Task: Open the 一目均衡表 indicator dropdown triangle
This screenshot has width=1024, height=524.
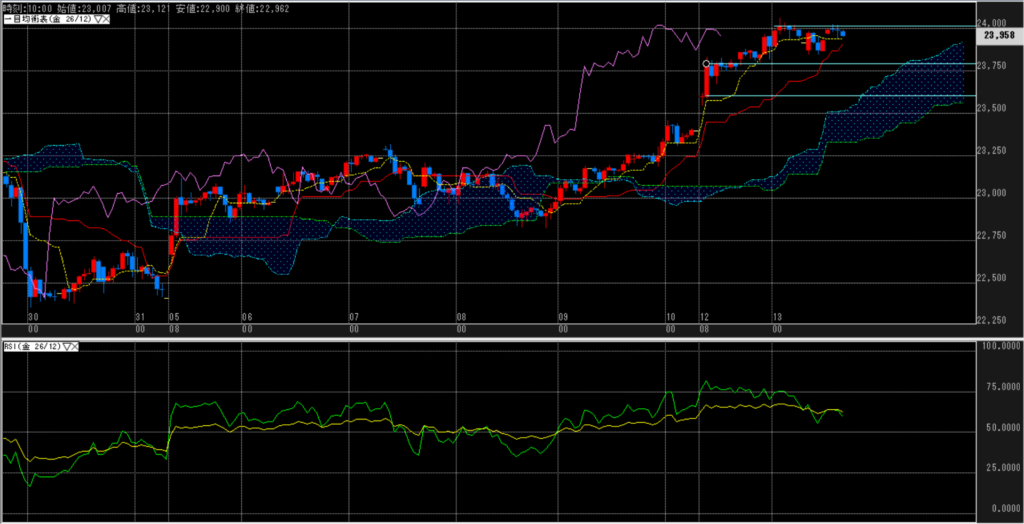Action: click(97, 19)
